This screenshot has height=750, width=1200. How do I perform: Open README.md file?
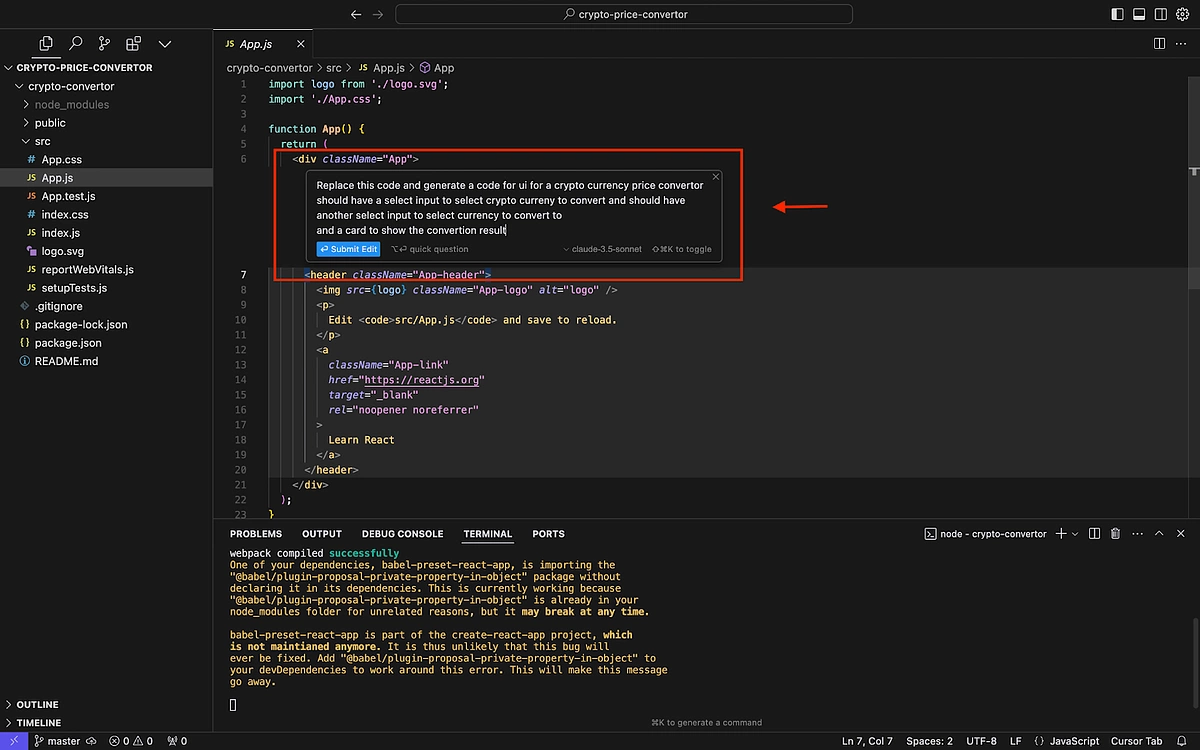point(66,361)
